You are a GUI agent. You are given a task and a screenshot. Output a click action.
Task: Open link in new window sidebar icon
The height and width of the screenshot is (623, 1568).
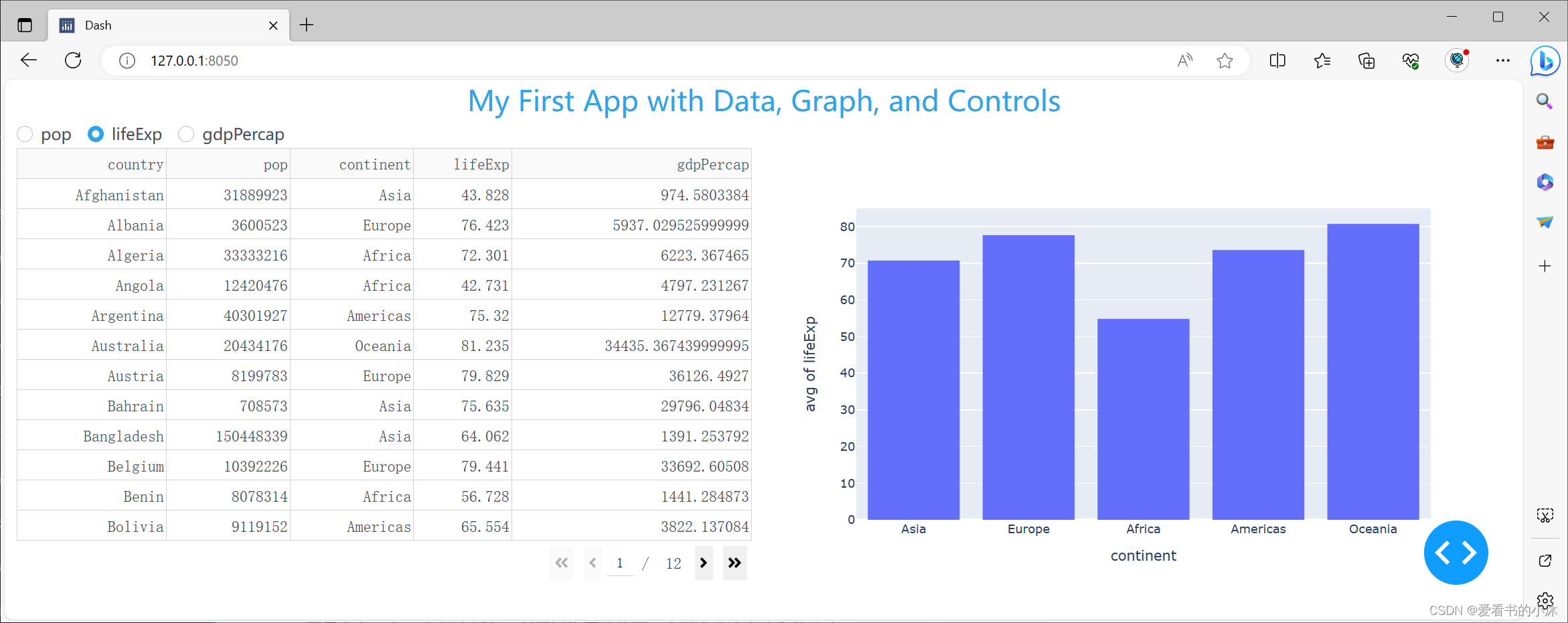(1545, 561)
